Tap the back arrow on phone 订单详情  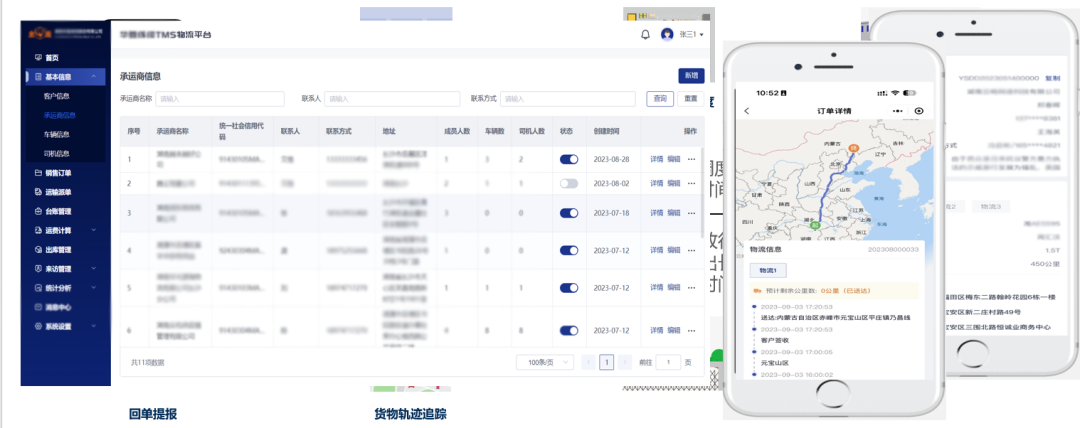pos(747,110)
